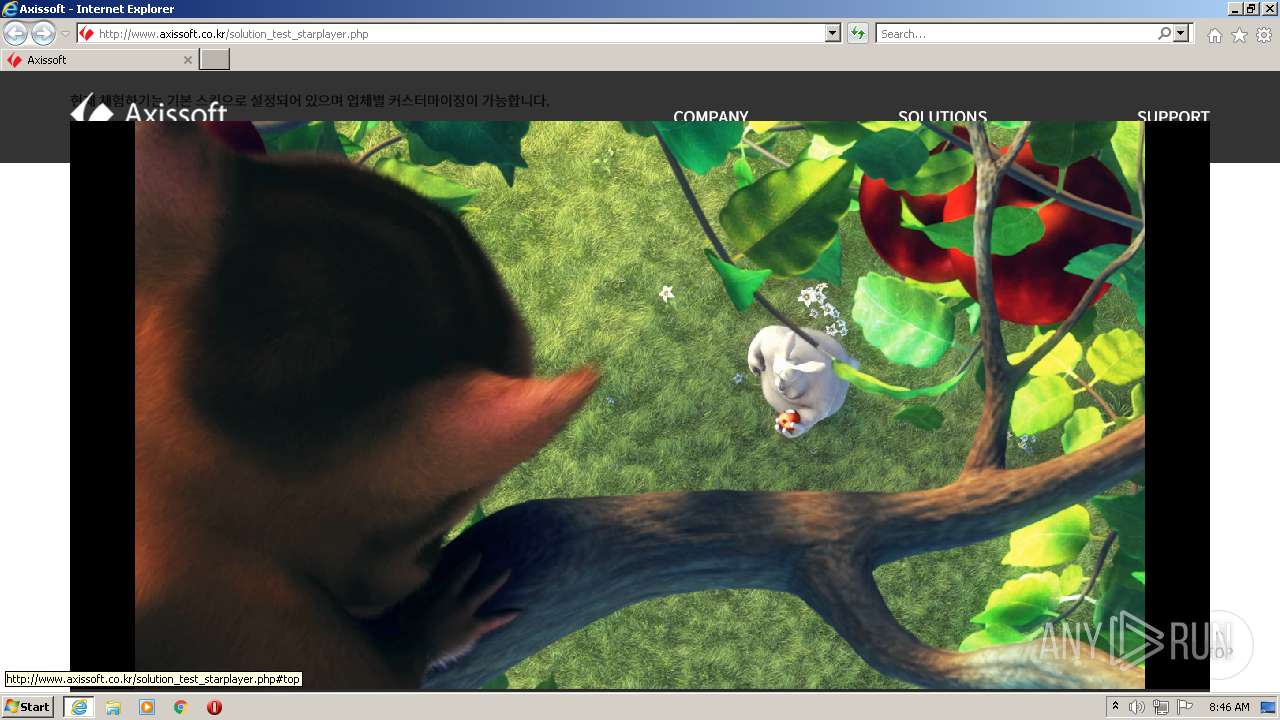This screenshot has height=720, width=1280.
Task: Open the SOLUTIONS menu item
Action: pyautogui.click(x=942, y=116)
